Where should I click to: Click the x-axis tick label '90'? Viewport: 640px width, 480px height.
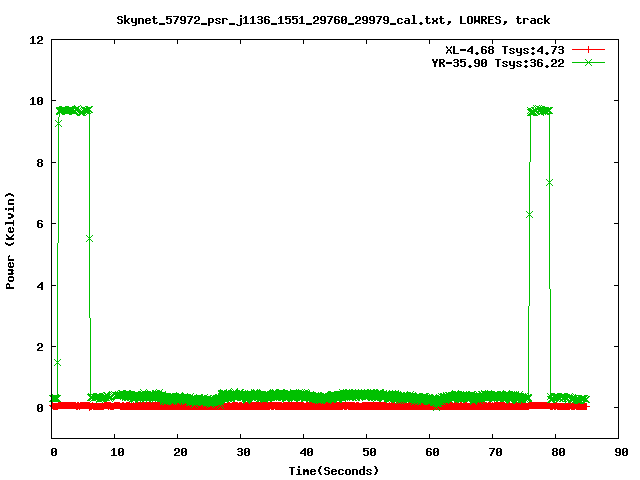click(x=621, y=452)
